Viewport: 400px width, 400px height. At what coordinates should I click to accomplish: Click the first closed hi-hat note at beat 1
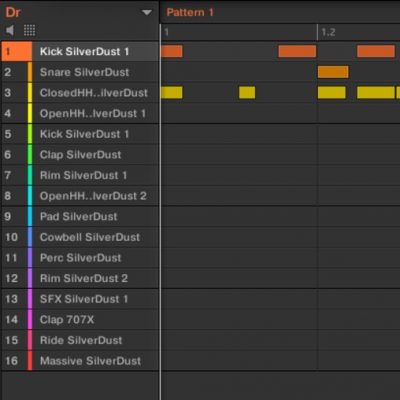(172, 93)
